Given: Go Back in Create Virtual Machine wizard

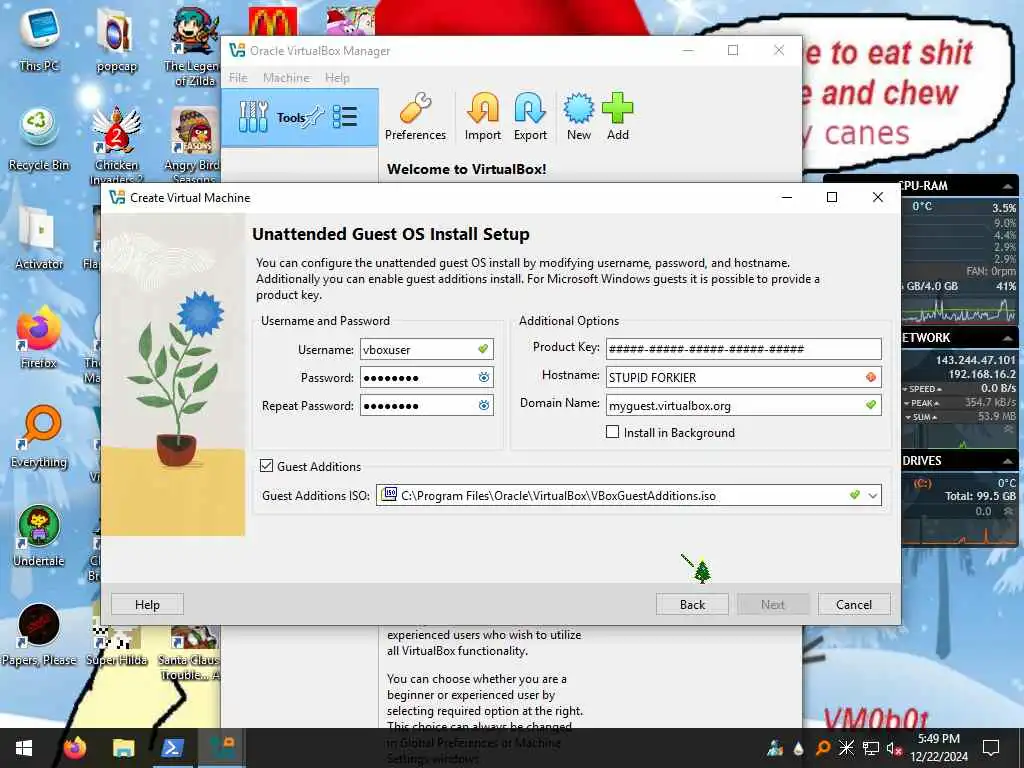Looking at the screenshot, I should pyautogui.click(x=692, y=605).
